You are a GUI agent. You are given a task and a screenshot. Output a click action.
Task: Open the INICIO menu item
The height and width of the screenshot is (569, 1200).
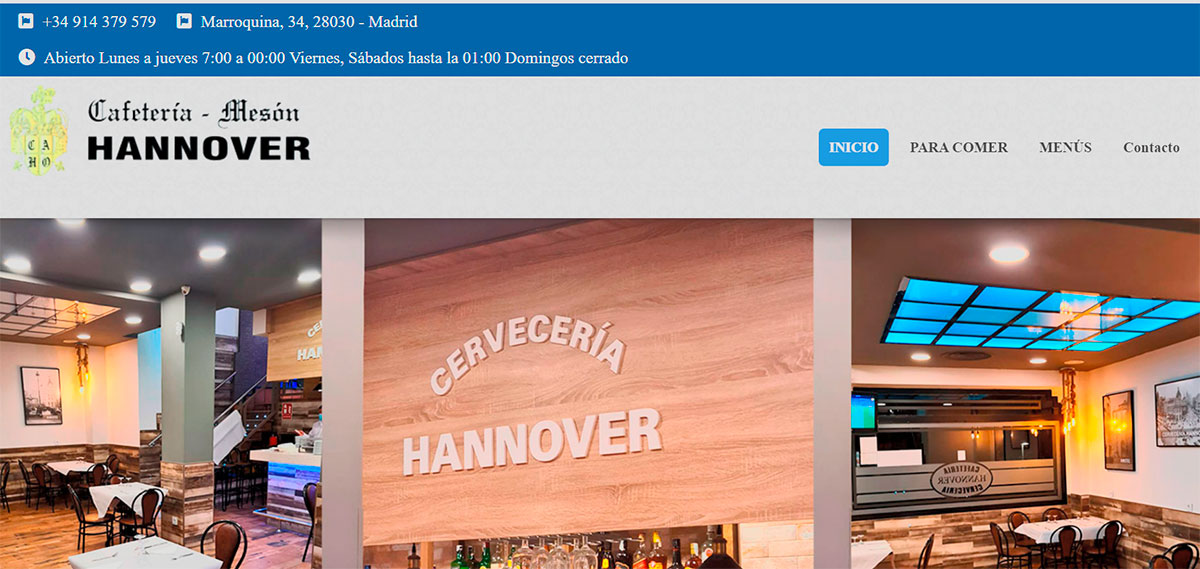pos(853,147)
